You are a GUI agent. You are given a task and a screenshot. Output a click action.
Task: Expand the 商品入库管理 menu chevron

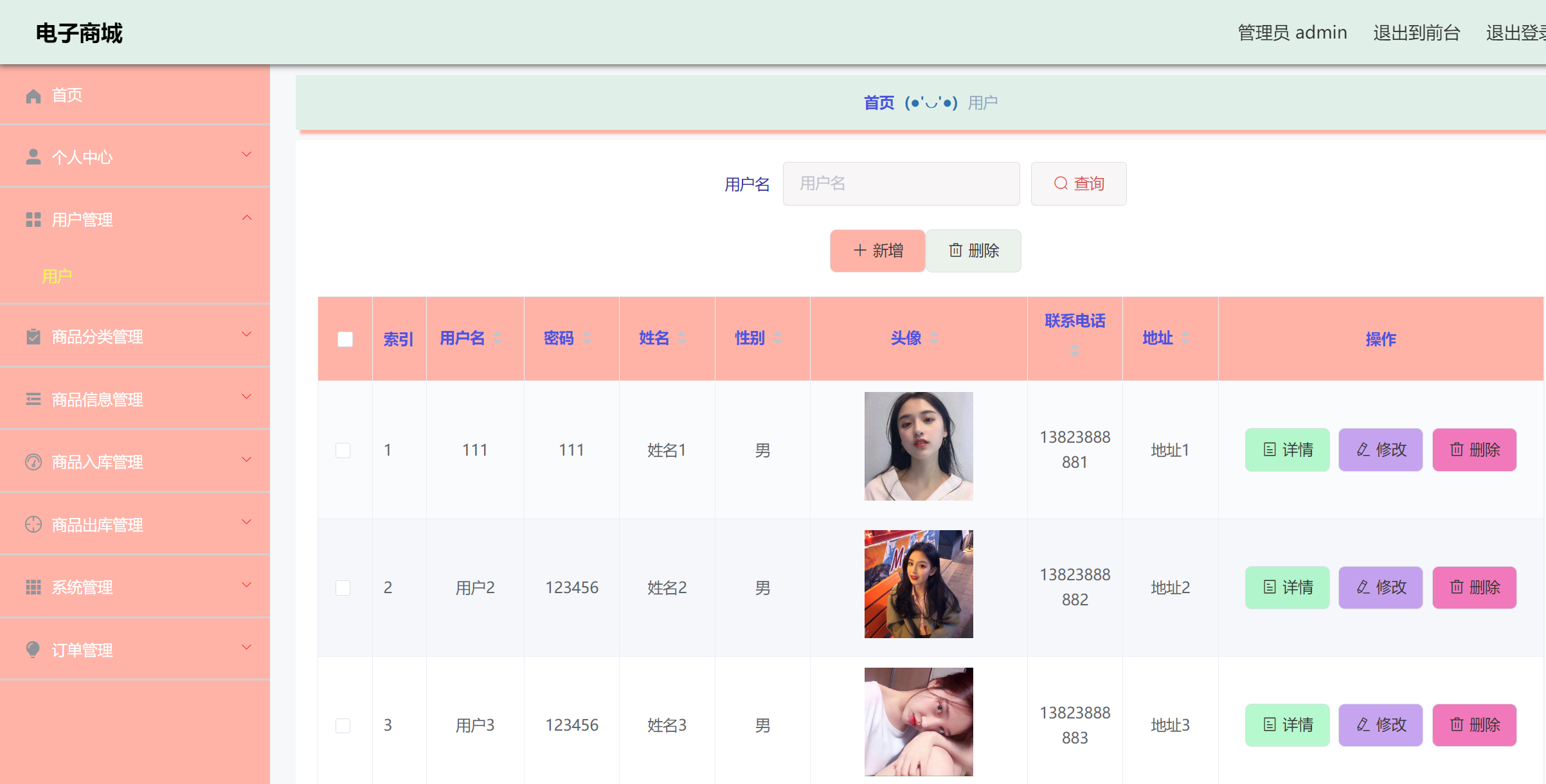click(246, 459)
